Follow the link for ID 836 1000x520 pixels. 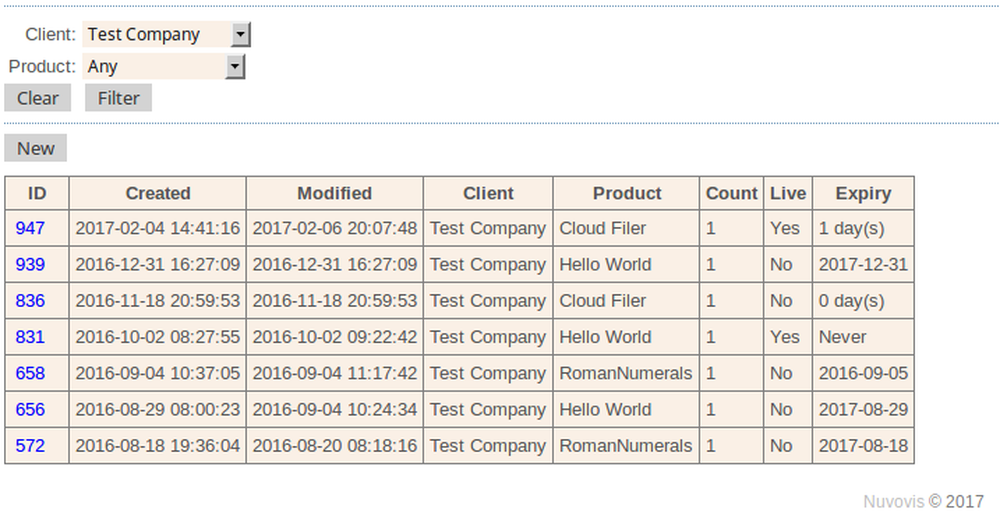[30, 301]
